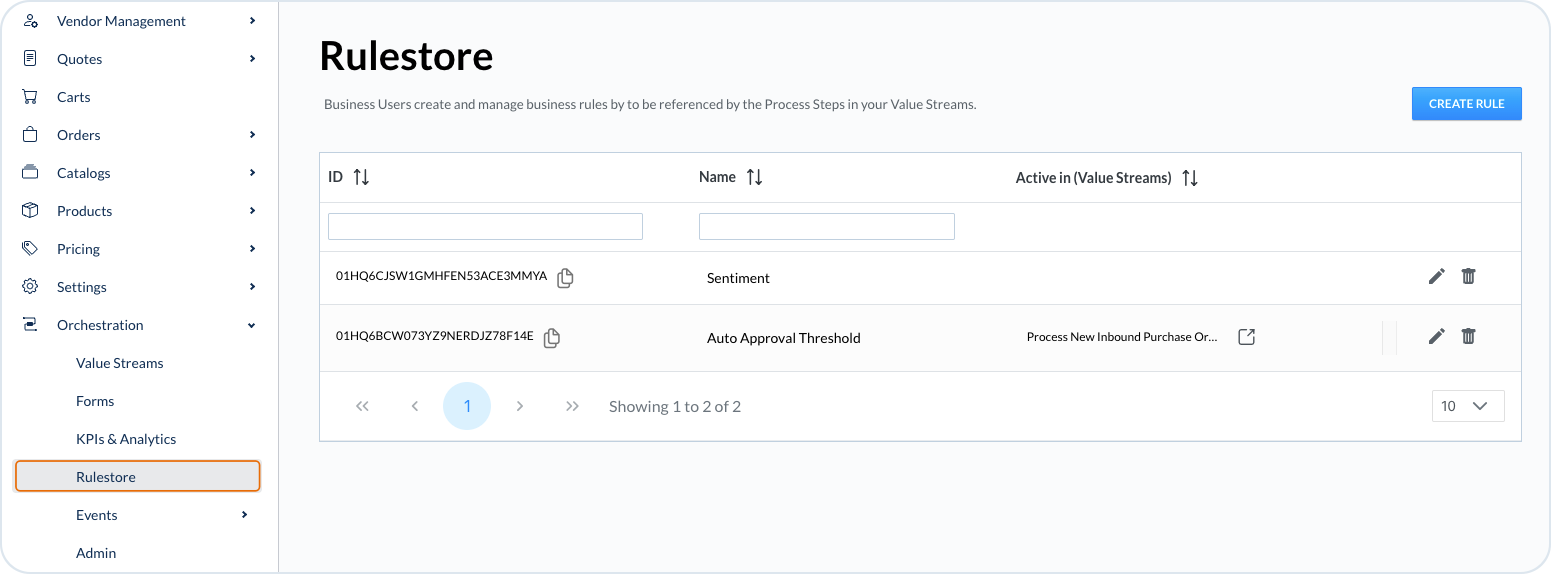
Task: Edit the Auto Approval Threshold rule
Action: [1436, 337]
